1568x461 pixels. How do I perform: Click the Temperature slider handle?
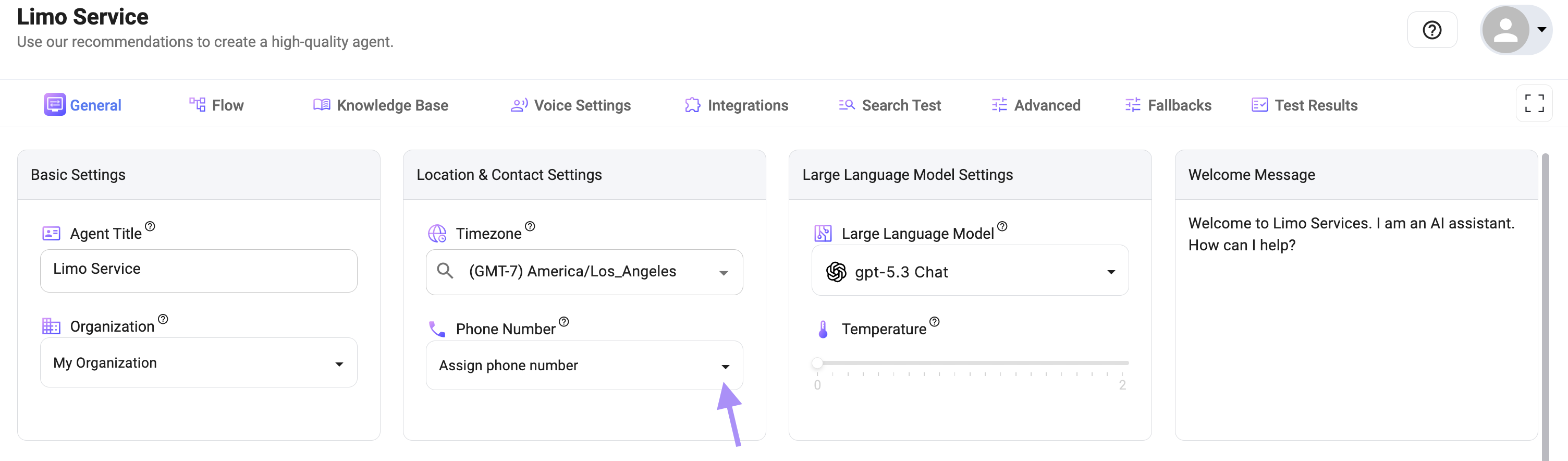coord(817,363)
